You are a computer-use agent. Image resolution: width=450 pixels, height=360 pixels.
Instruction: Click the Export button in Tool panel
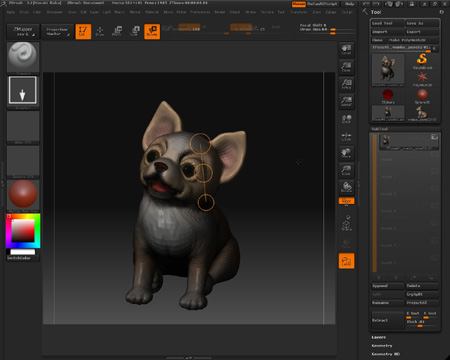(x=422, y=32)
